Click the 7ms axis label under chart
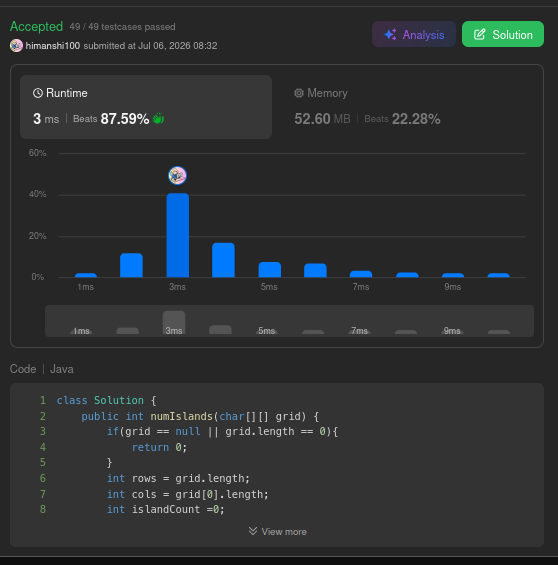The width and height of the screenshot is (558, 565). [x=361, y=287]
